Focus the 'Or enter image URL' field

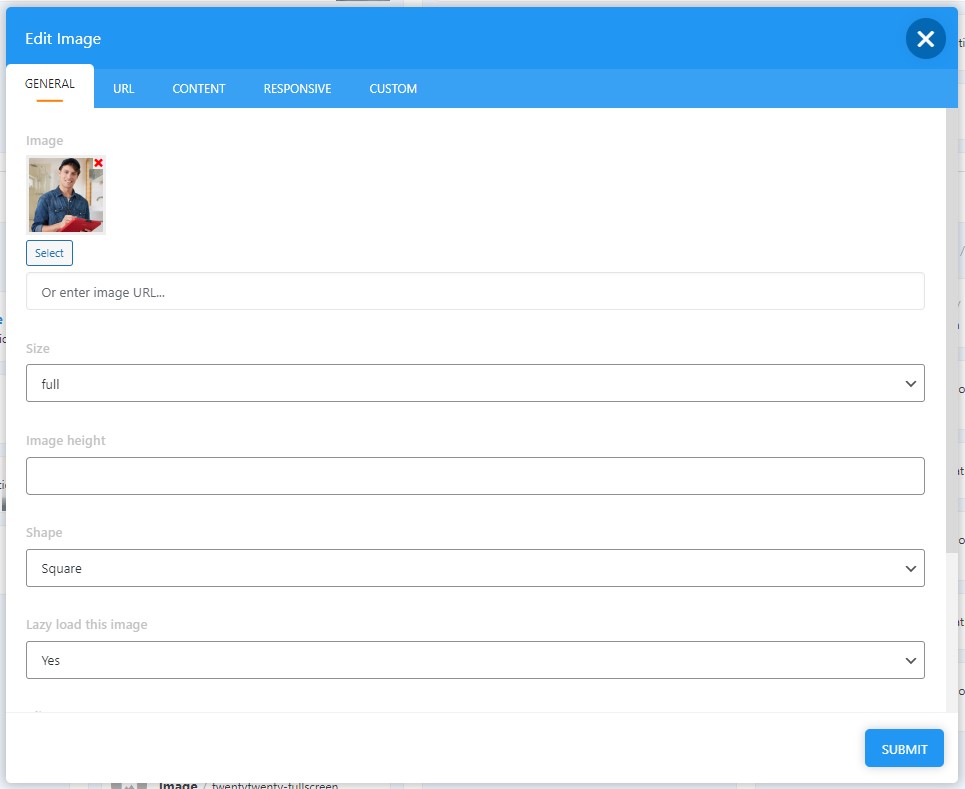[x=475, y=292]
